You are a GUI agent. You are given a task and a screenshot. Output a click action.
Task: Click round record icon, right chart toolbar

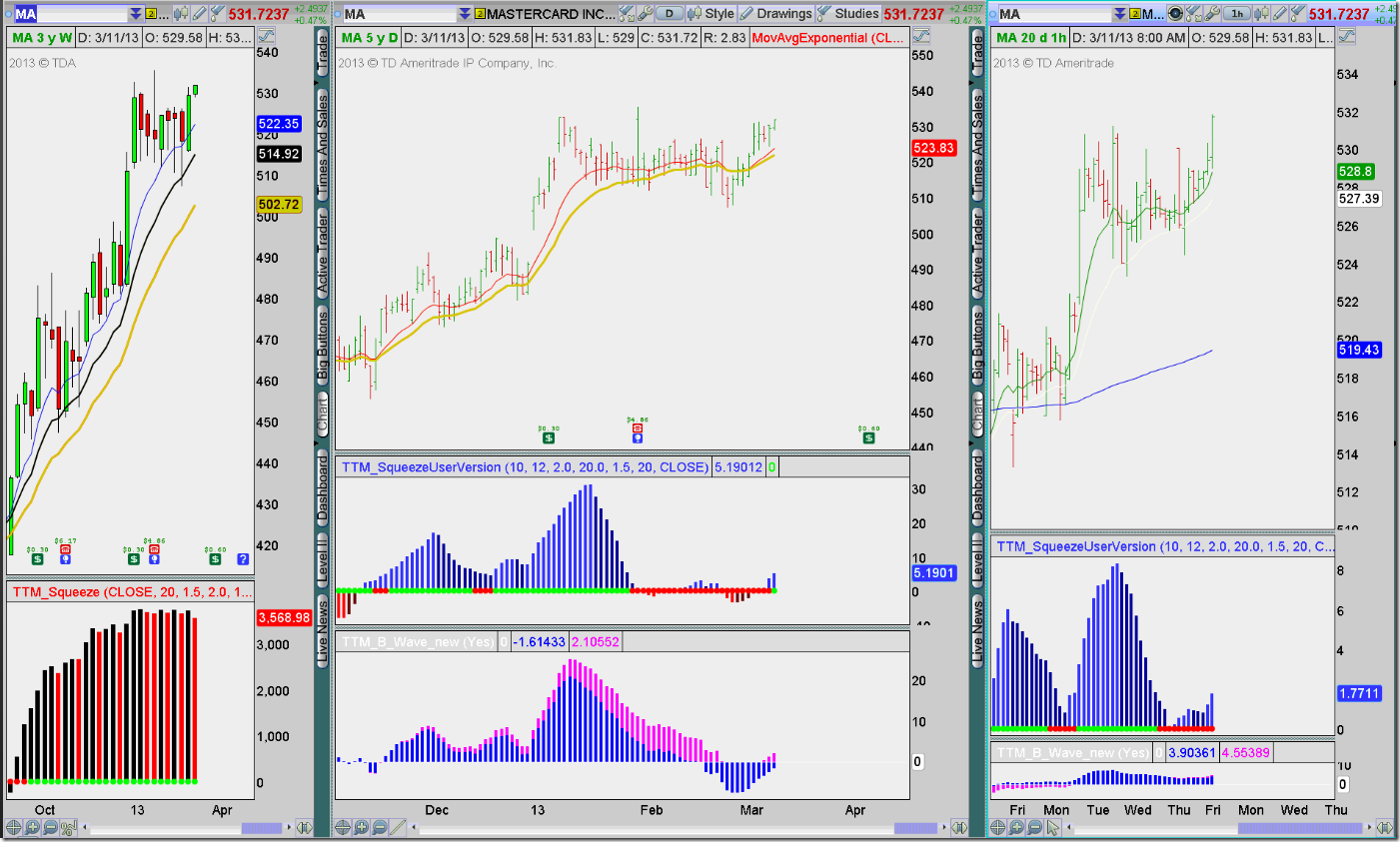(1175, 14)
